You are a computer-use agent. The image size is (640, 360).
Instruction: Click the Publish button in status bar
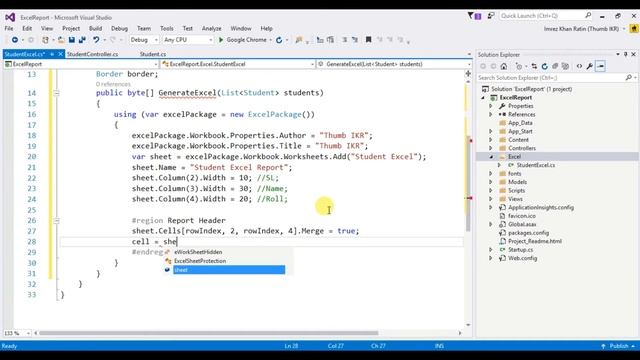coord(618,346)
